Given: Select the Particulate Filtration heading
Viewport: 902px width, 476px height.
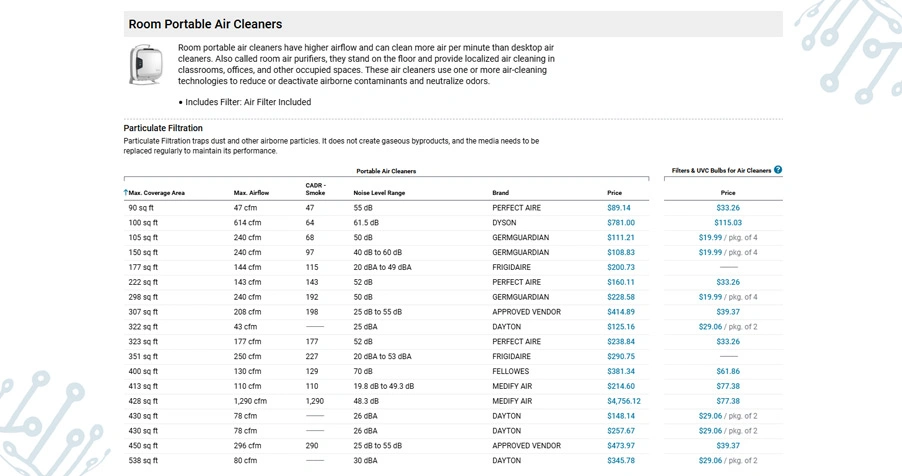Looking at the screenshot, I should [x=163, y=128].
